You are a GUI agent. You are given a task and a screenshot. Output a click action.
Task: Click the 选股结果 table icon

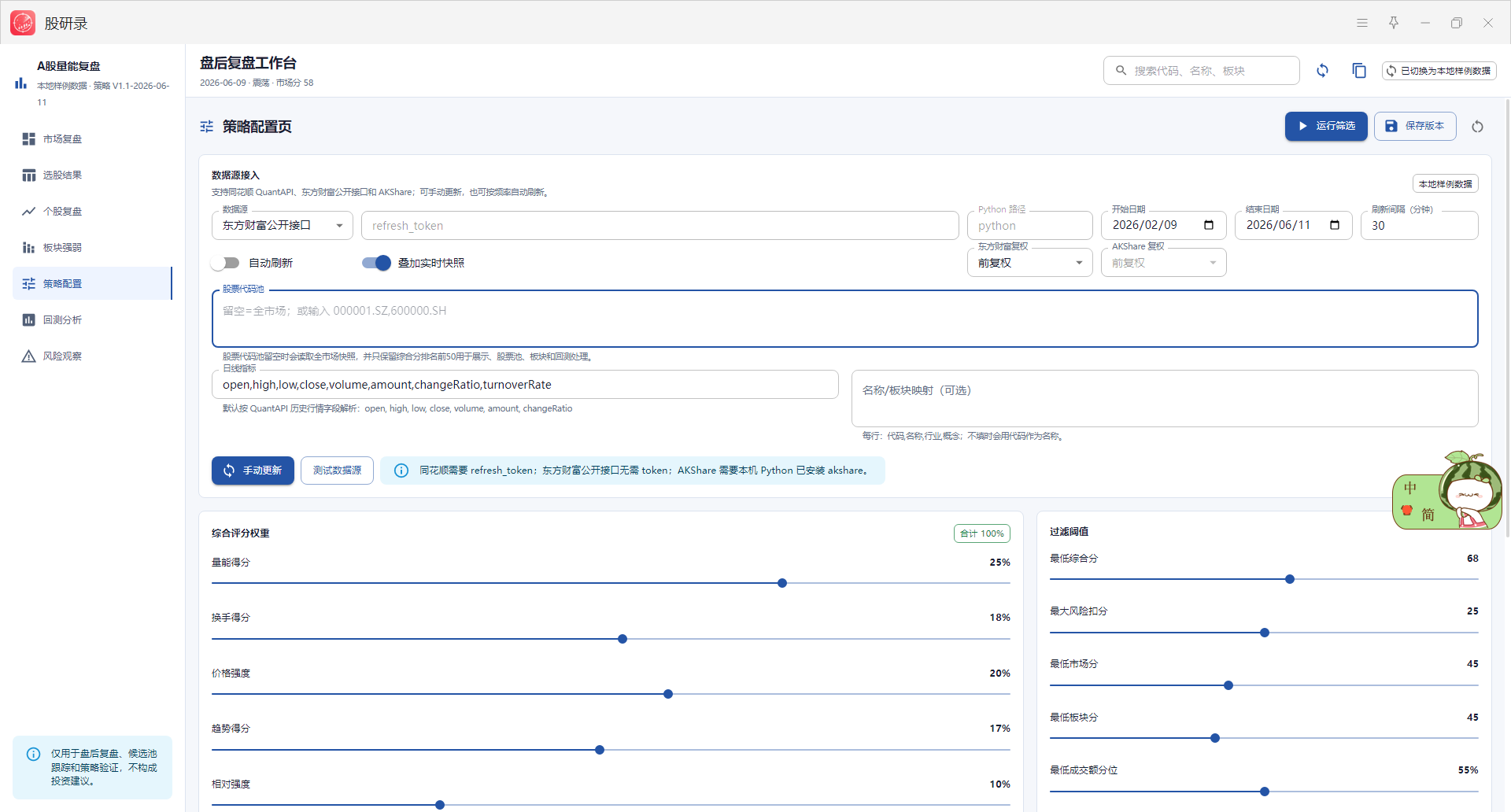point(29,175)
